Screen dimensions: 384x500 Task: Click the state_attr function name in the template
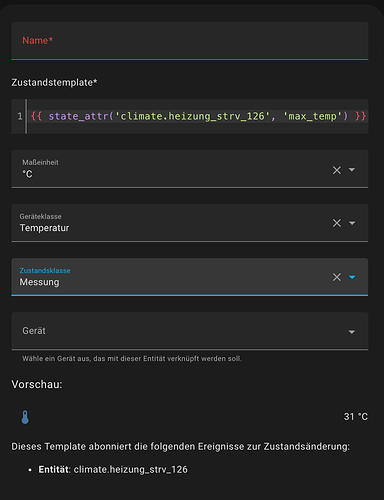tap(78, 116)
